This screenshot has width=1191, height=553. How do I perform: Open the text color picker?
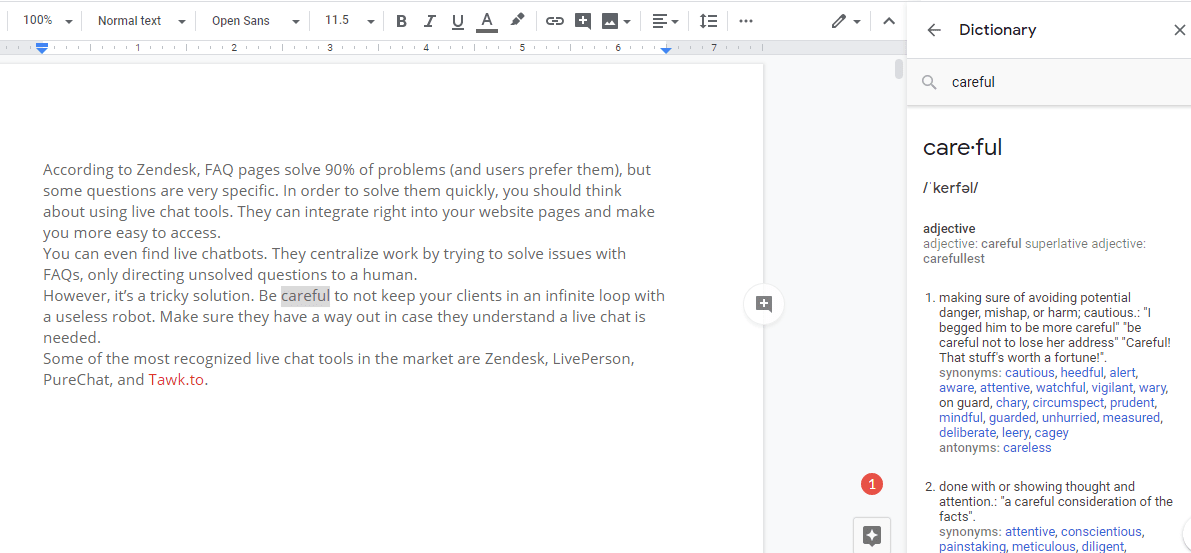(x=487, y=21)
